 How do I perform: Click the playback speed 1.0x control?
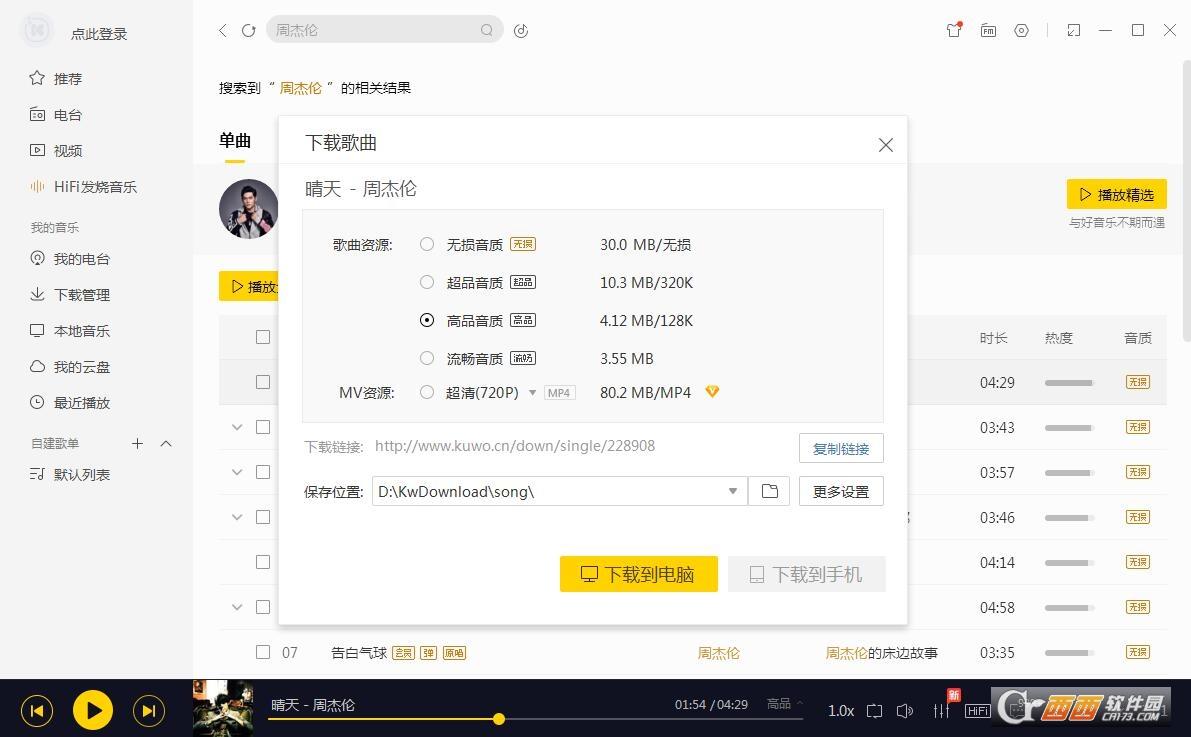(841, 711)
